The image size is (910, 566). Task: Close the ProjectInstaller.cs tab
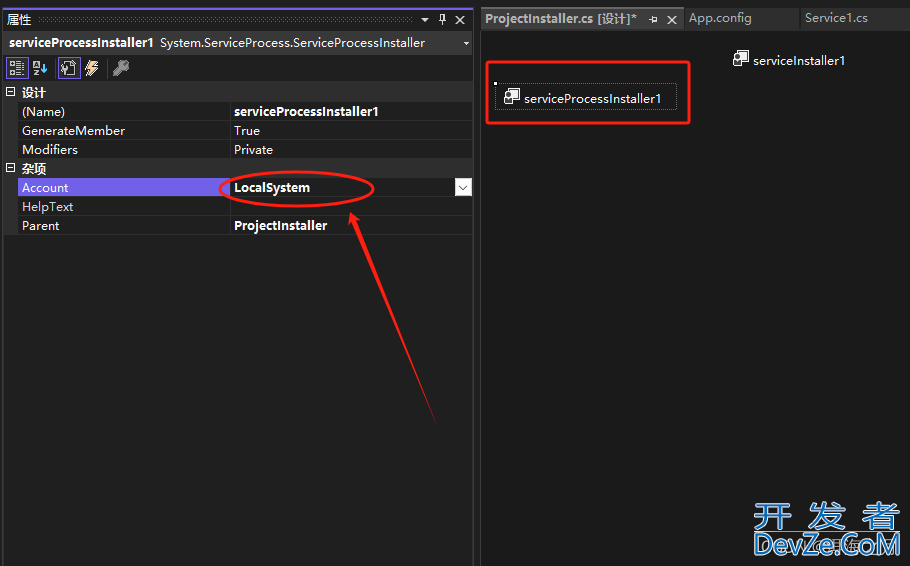pos(672,20)
